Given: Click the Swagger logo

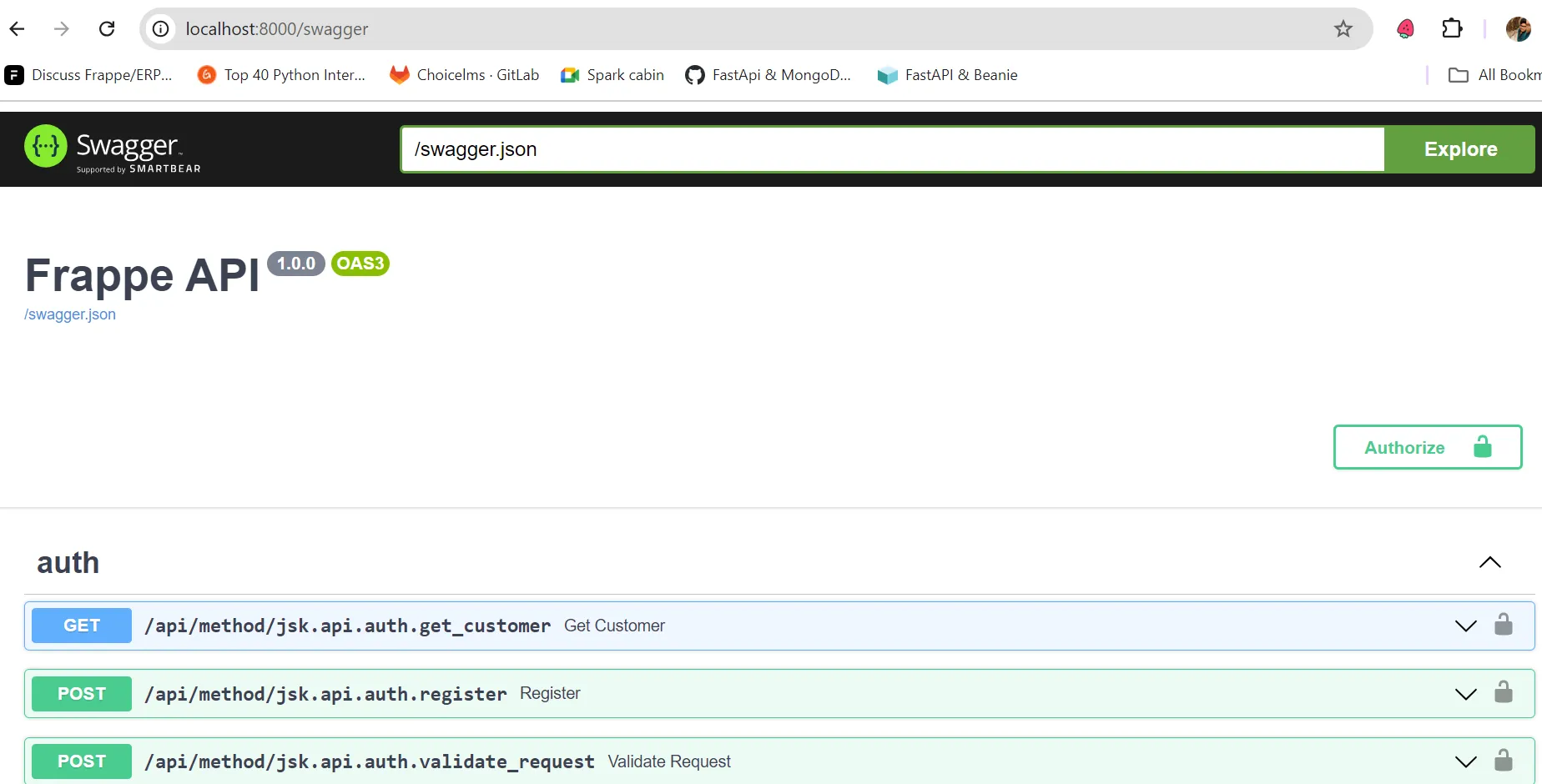Looking at the screenshot, I should point(113,148).
